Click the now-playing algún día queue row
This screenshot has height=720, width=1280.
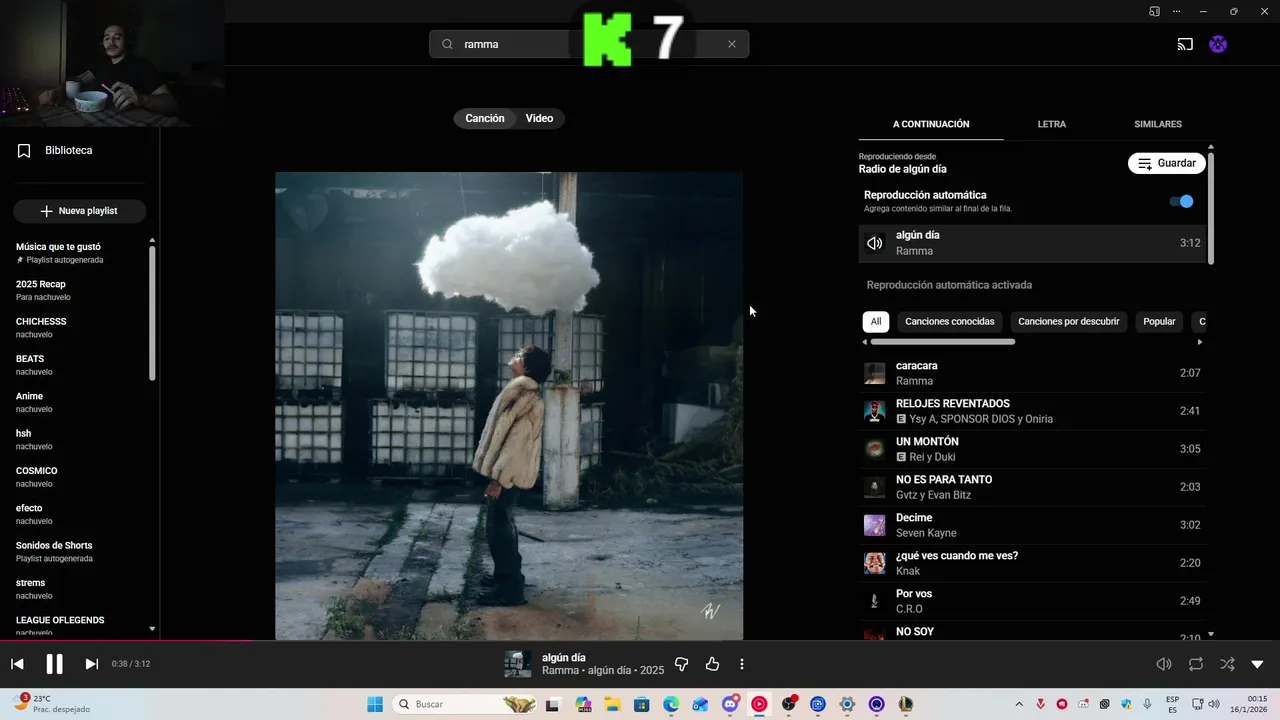click(1032, 243)
